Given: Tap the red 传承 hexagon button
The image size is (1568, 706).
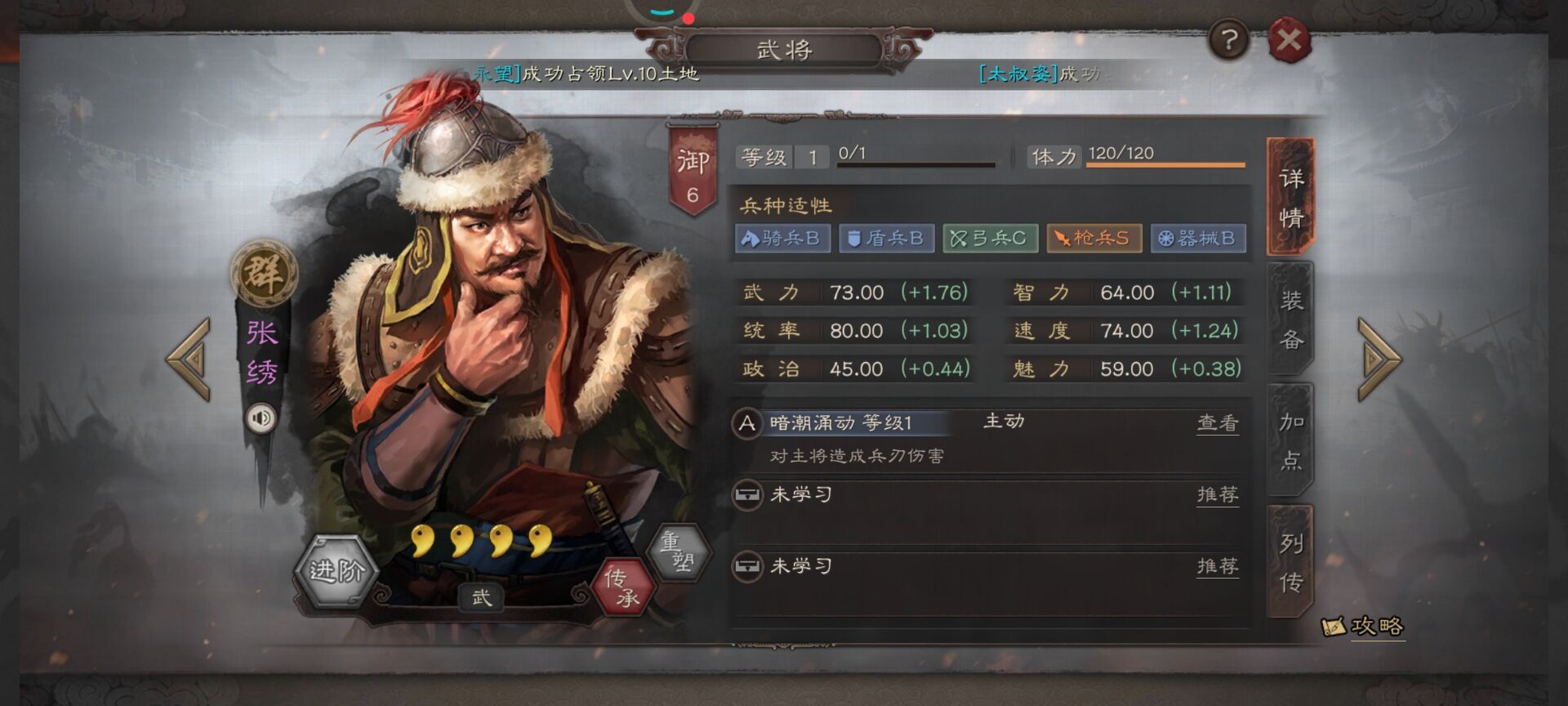Looking at the screenshot, I should (623, 587).
